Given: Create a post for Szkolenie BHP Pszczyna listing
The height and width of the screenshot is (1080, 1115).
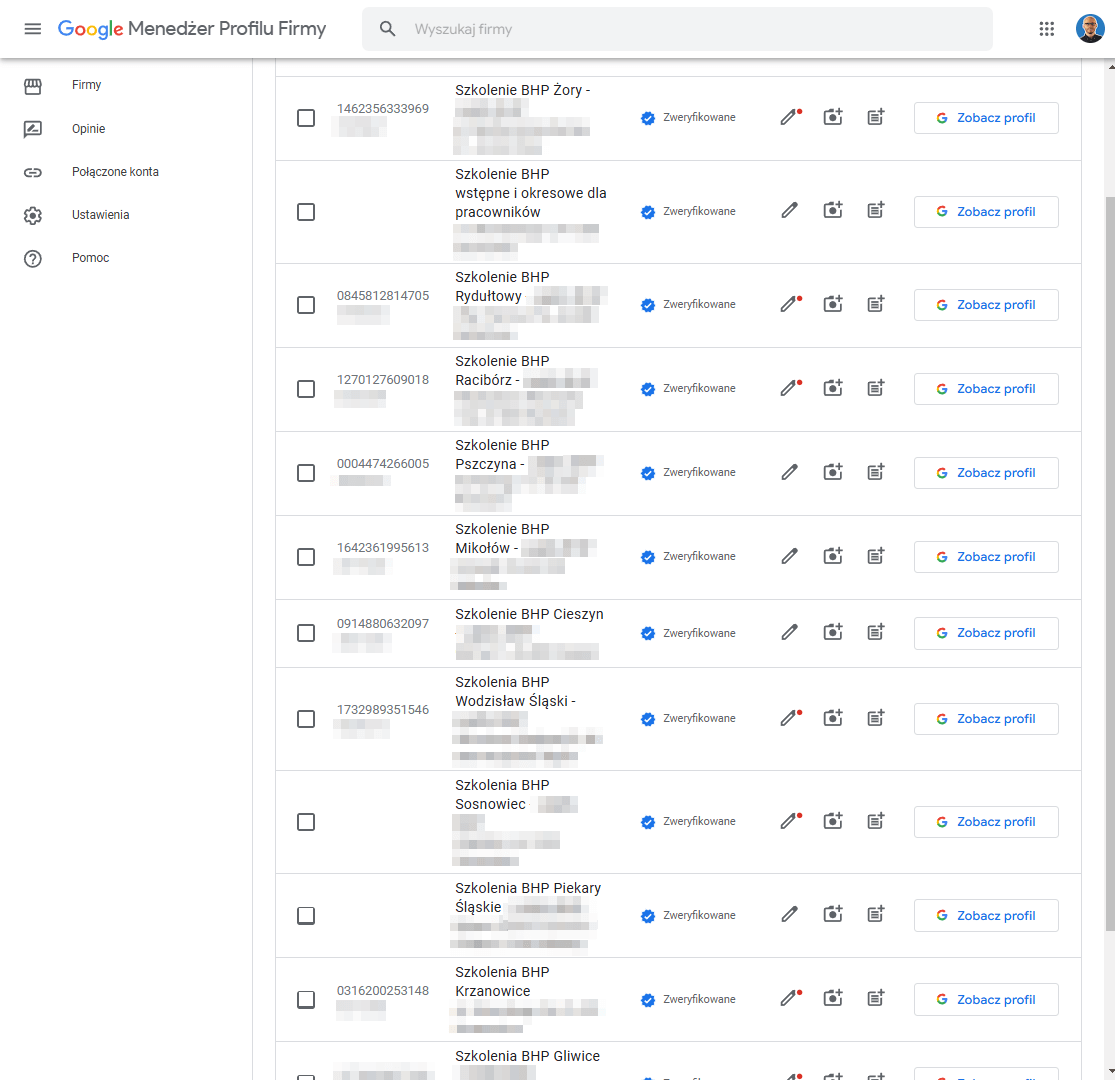Looking at the screenshot, I should click(875, 471).
